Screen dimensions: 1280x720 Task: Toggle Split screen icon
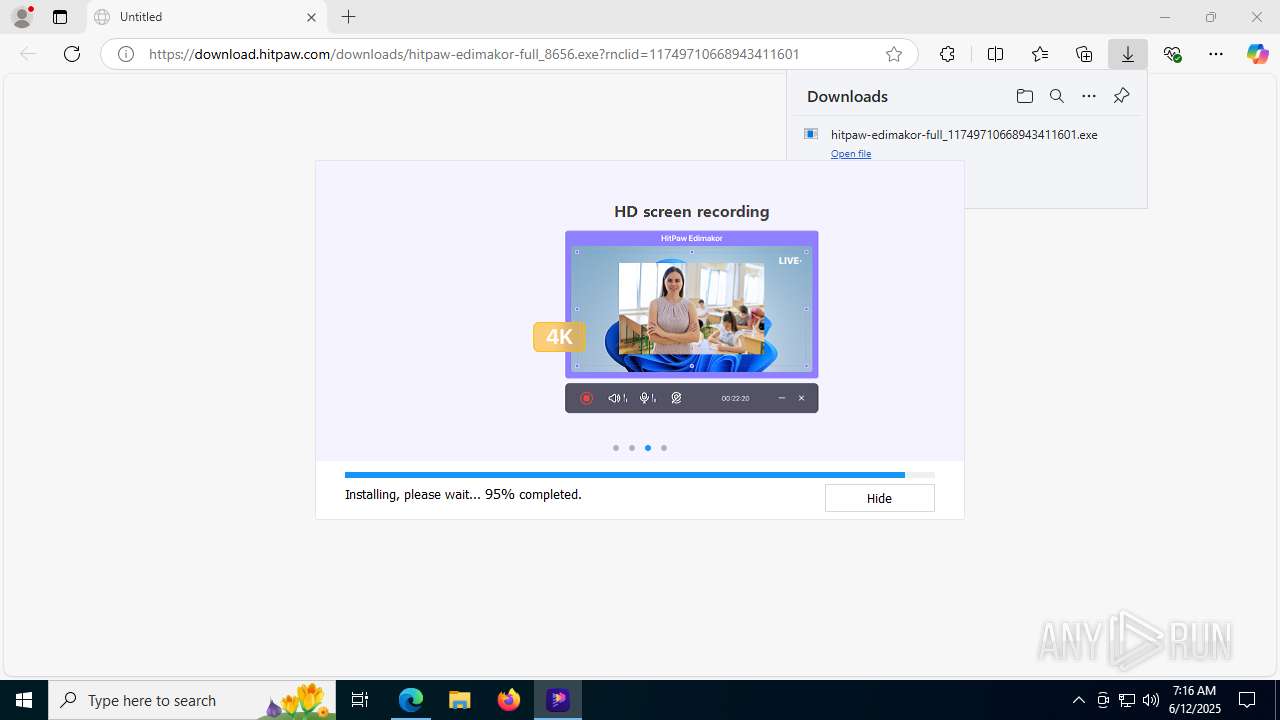pos(995,54)
